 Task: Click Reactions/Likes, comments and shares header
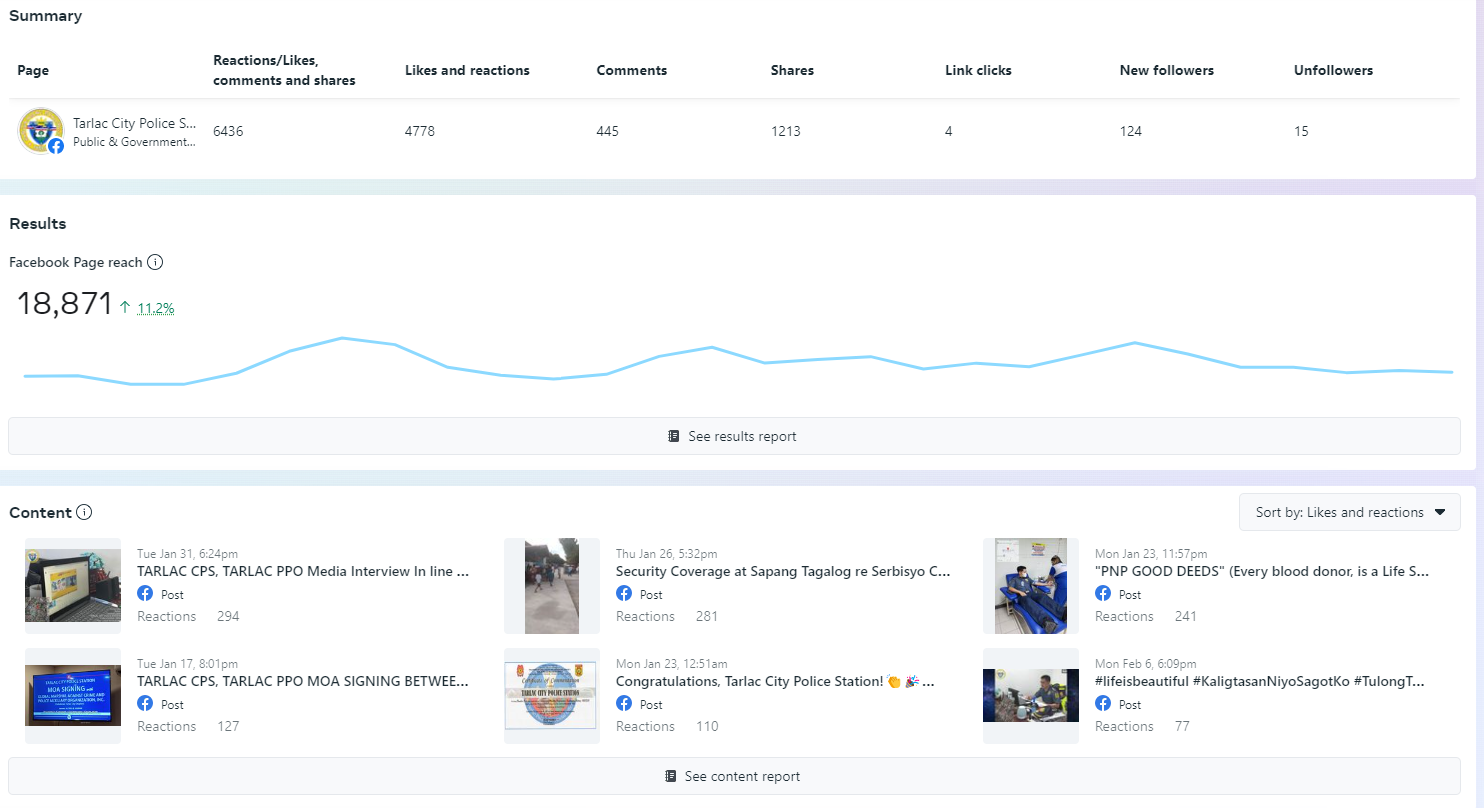coord(284,70)
